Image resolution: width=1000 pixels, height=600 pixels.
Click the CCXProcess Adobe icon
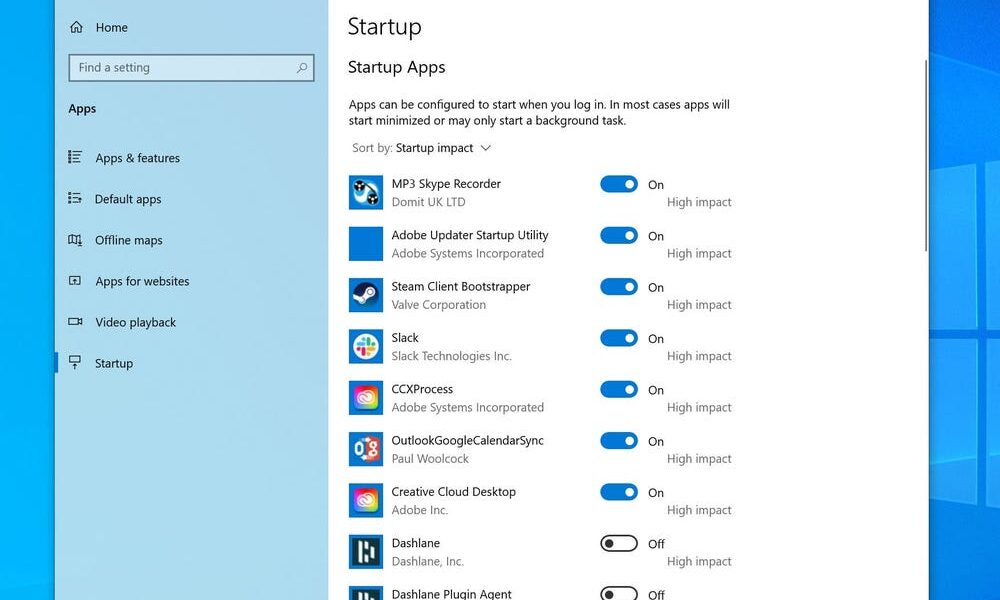point(366,398)
